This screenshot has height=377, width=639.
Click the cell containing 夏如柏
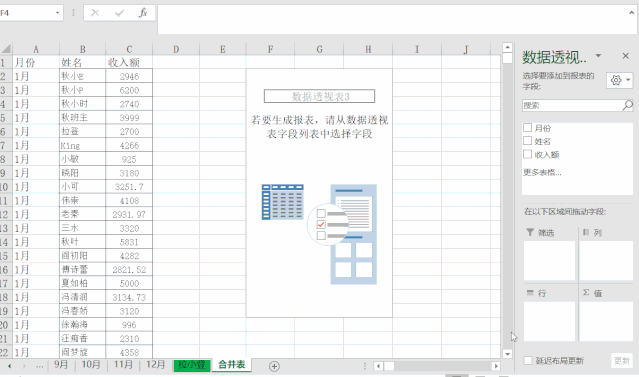pyautogui.click(x=83, y=283)
